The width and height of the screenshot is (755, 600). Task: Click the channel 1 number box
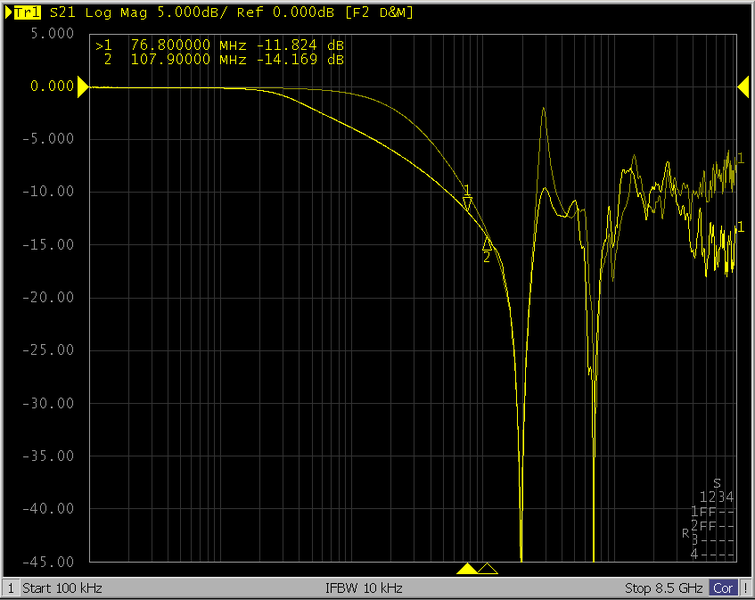coord(11,588)
